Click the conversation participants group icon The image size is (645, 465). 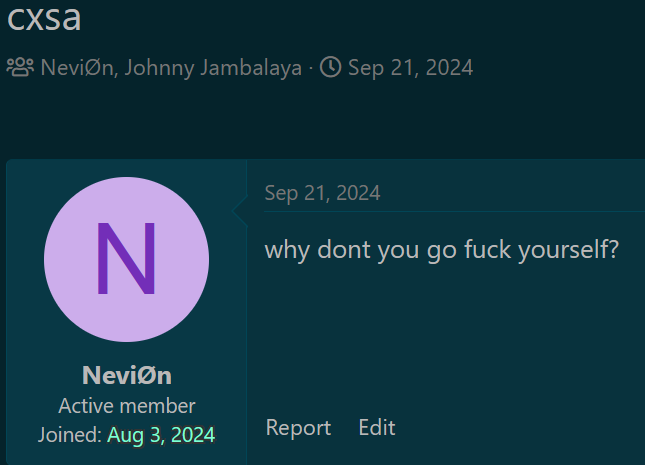(x=20, y=67)
